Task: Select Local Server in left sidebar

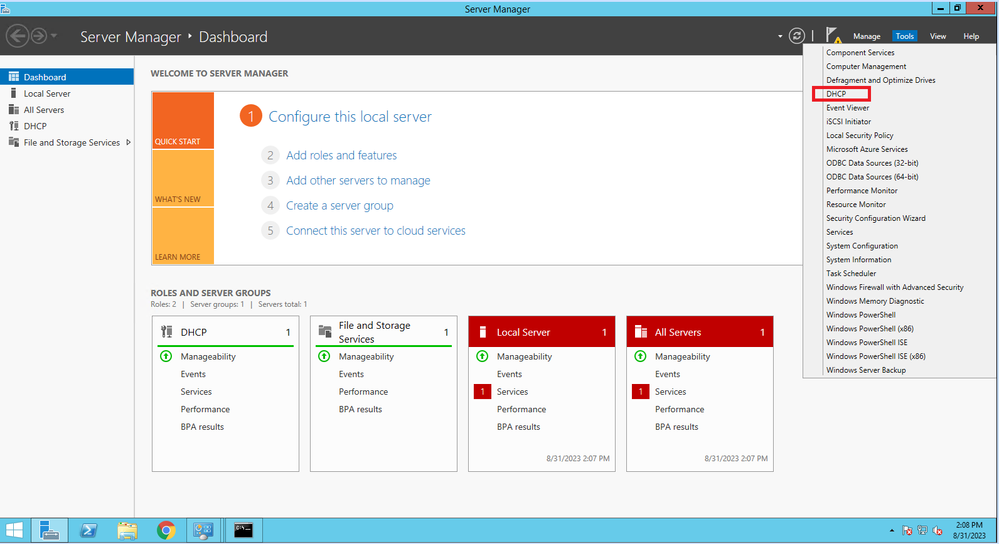Action: [x=47, y=93]
